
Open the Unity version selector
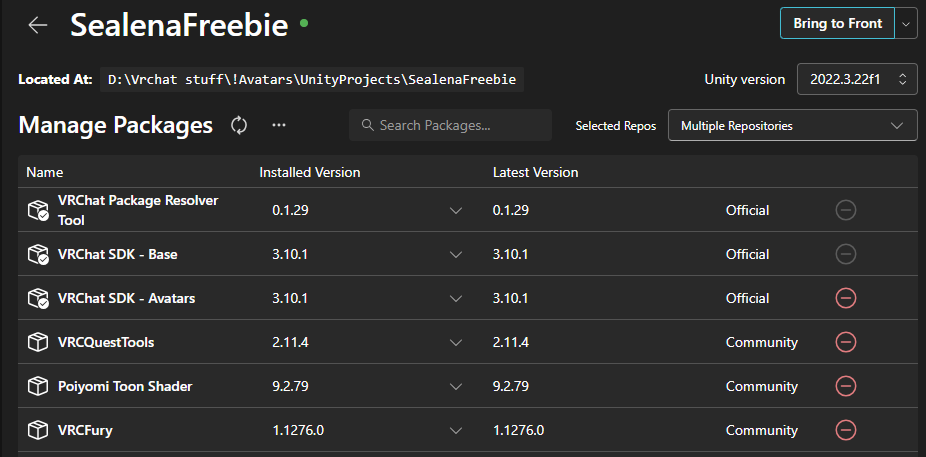[857, 79]
